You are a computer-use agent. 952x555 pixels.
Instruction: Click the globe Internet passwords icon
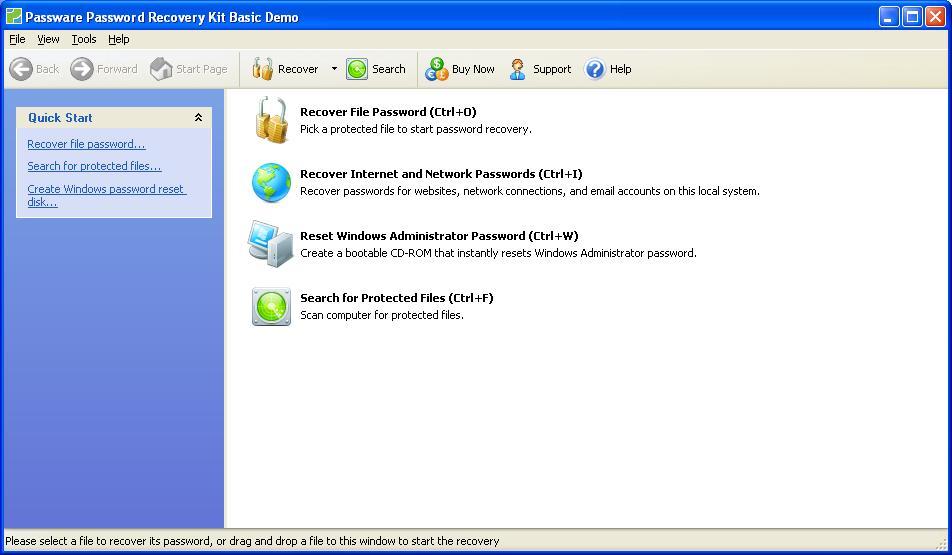[271, 182]
